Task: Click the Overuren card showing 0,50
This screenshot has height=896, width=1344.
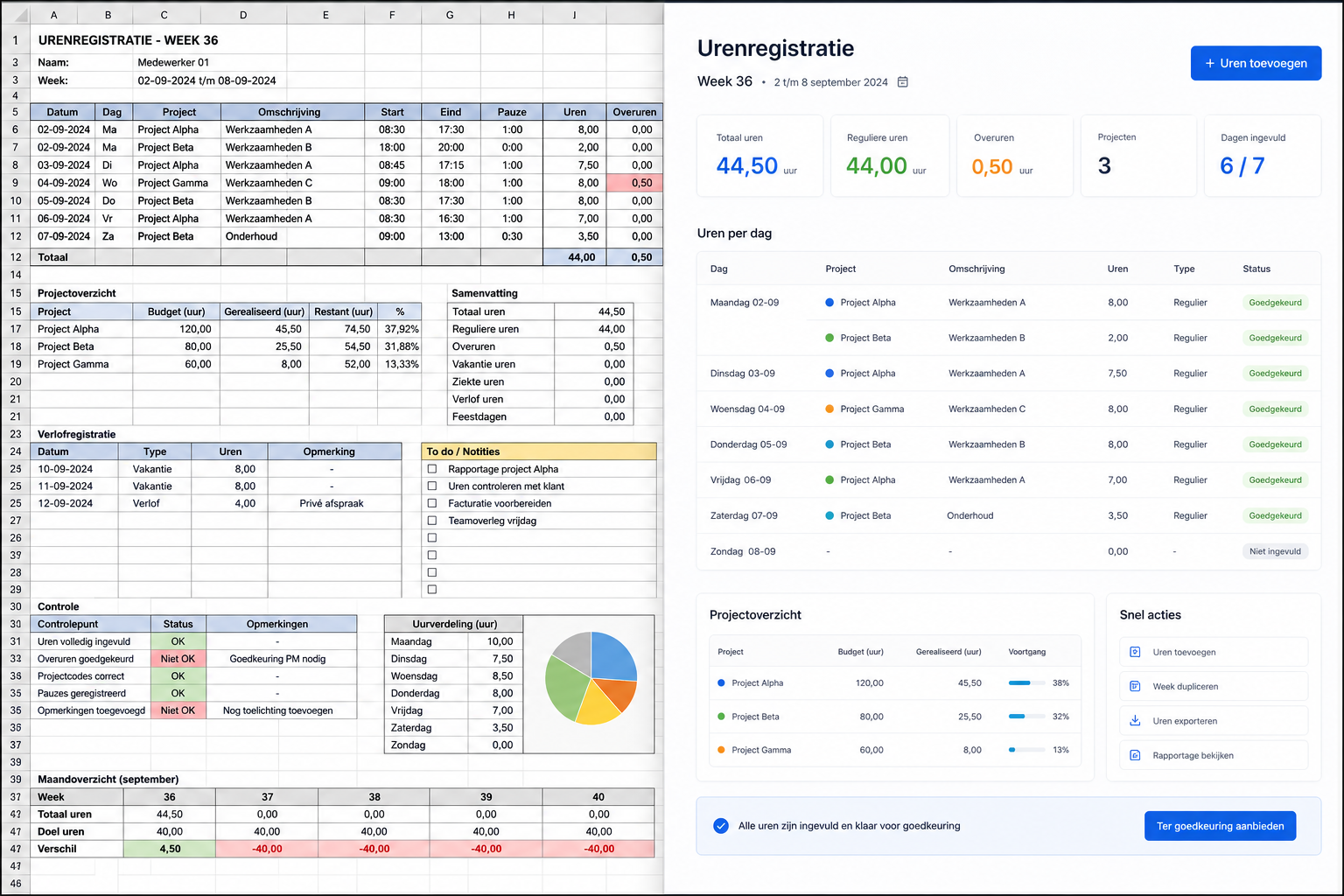Action: (1014, 156)
